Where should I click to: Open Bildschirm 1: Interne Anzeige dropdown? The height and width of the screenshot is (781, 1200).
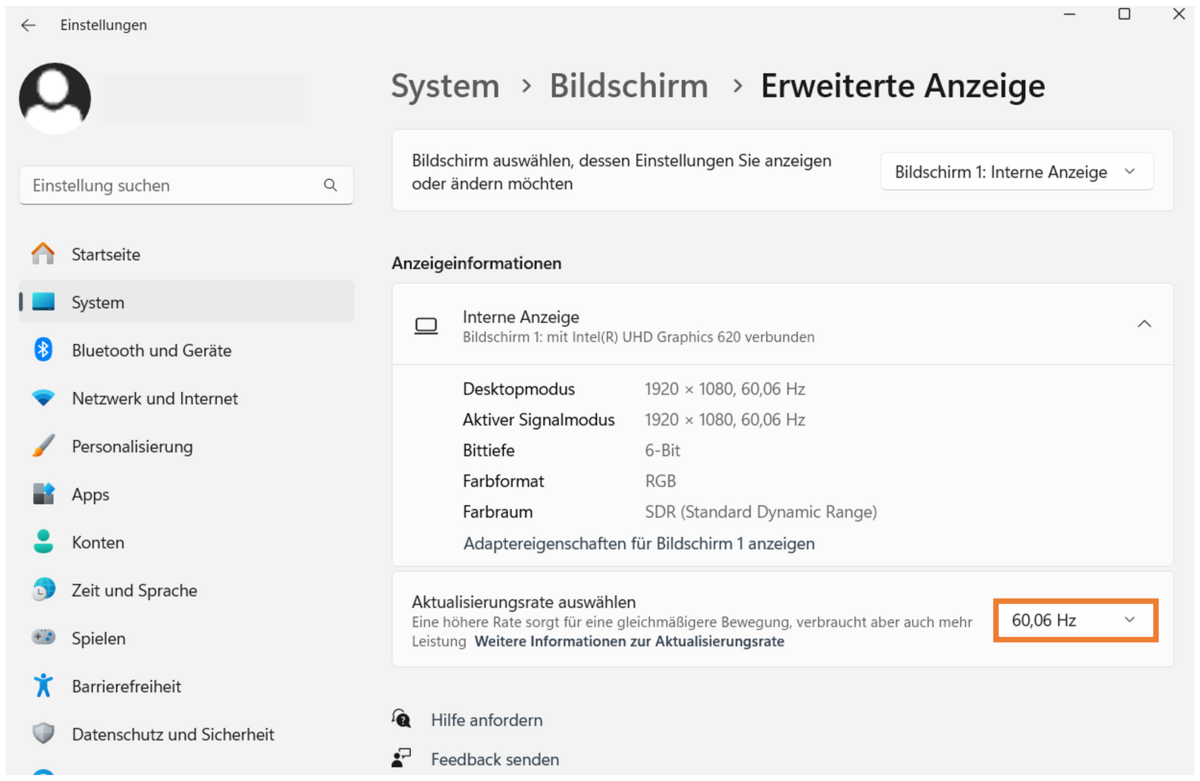(x=1016, y=172)
